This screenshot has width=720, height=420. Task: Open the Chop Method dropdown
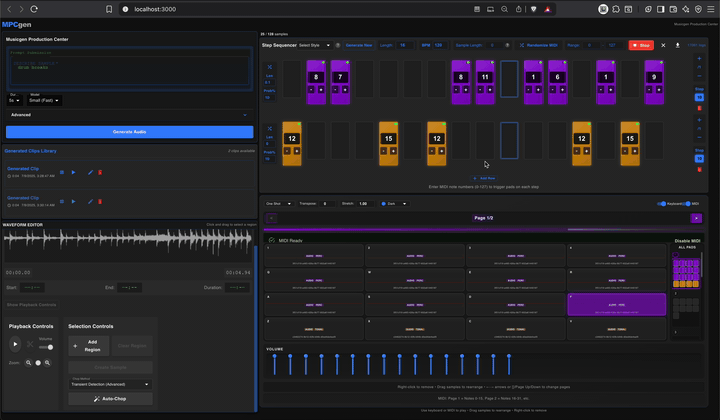pos(110,384)
